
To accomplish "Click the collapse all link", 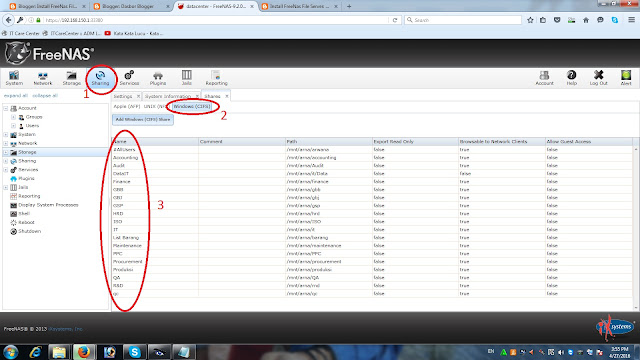I will point(45,96).
